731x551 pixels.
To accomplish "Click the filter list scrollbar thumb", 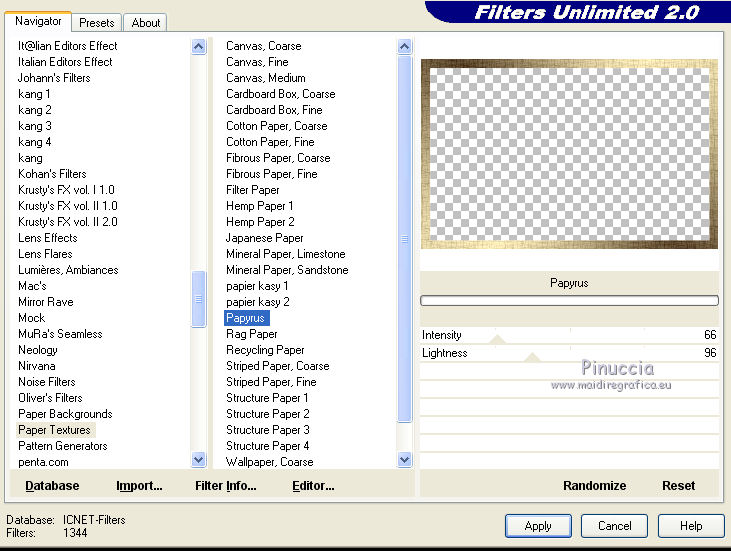I will pos(405,239).
